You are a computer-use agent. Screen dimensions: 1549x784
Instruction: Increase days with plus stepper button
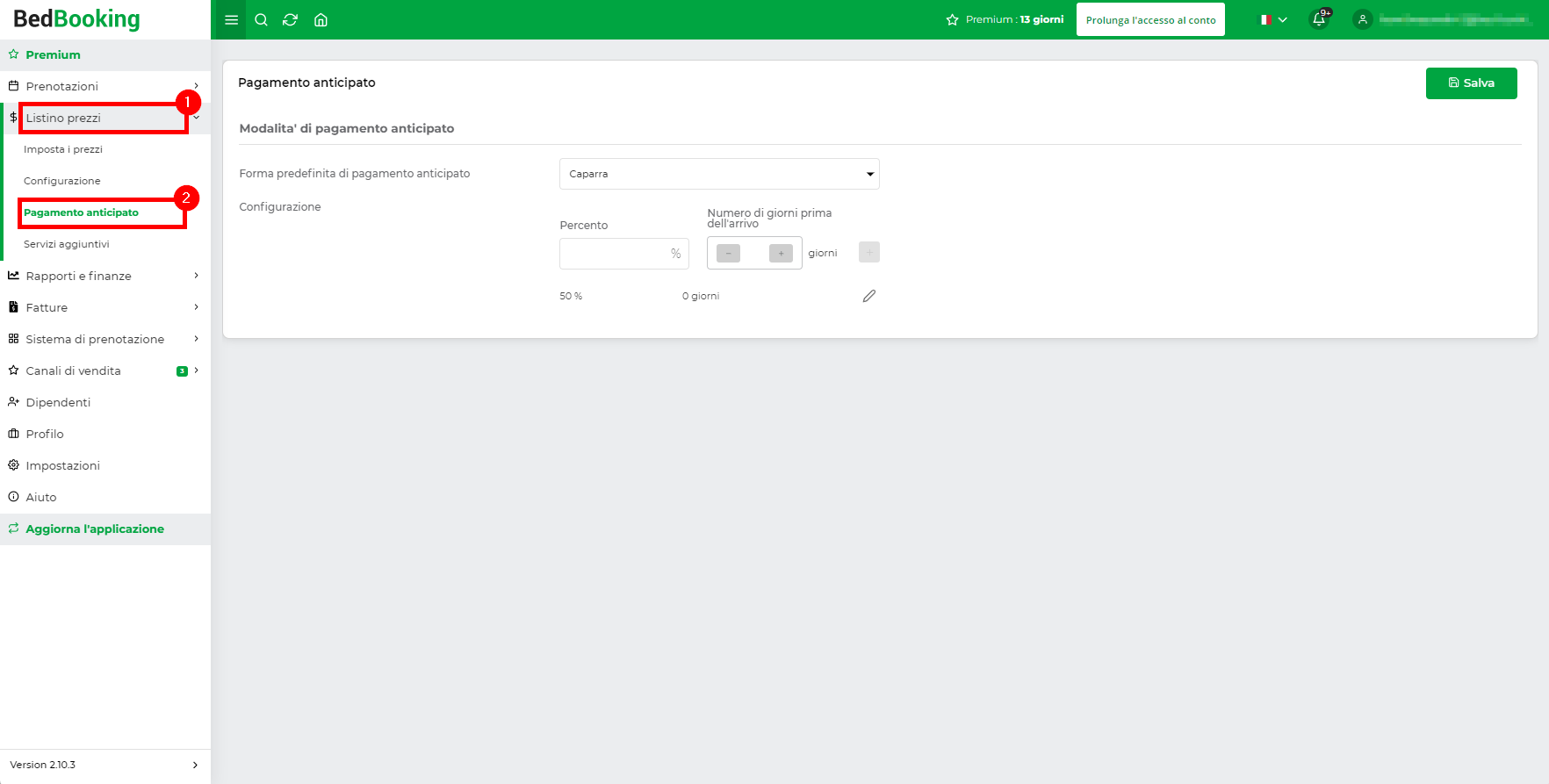point(781,253)
